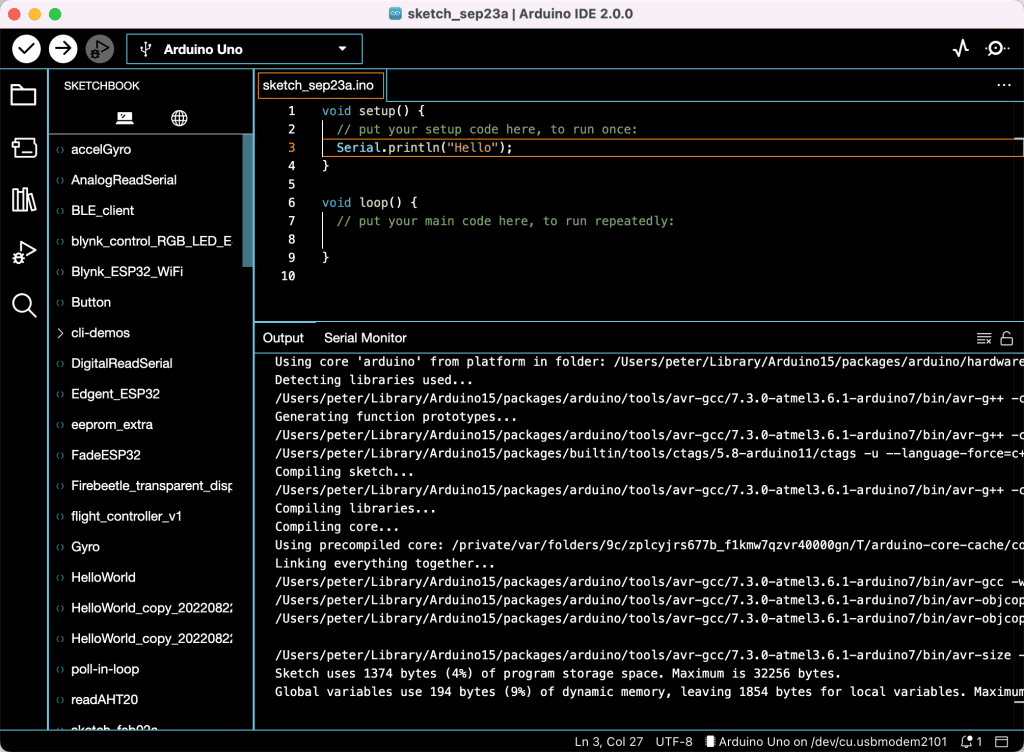Image resolution: width=1024 pixels, height=752 pixels.
Task: Click the 'Sketch uses 1374 bytes' line
Action: coord(558,673)
